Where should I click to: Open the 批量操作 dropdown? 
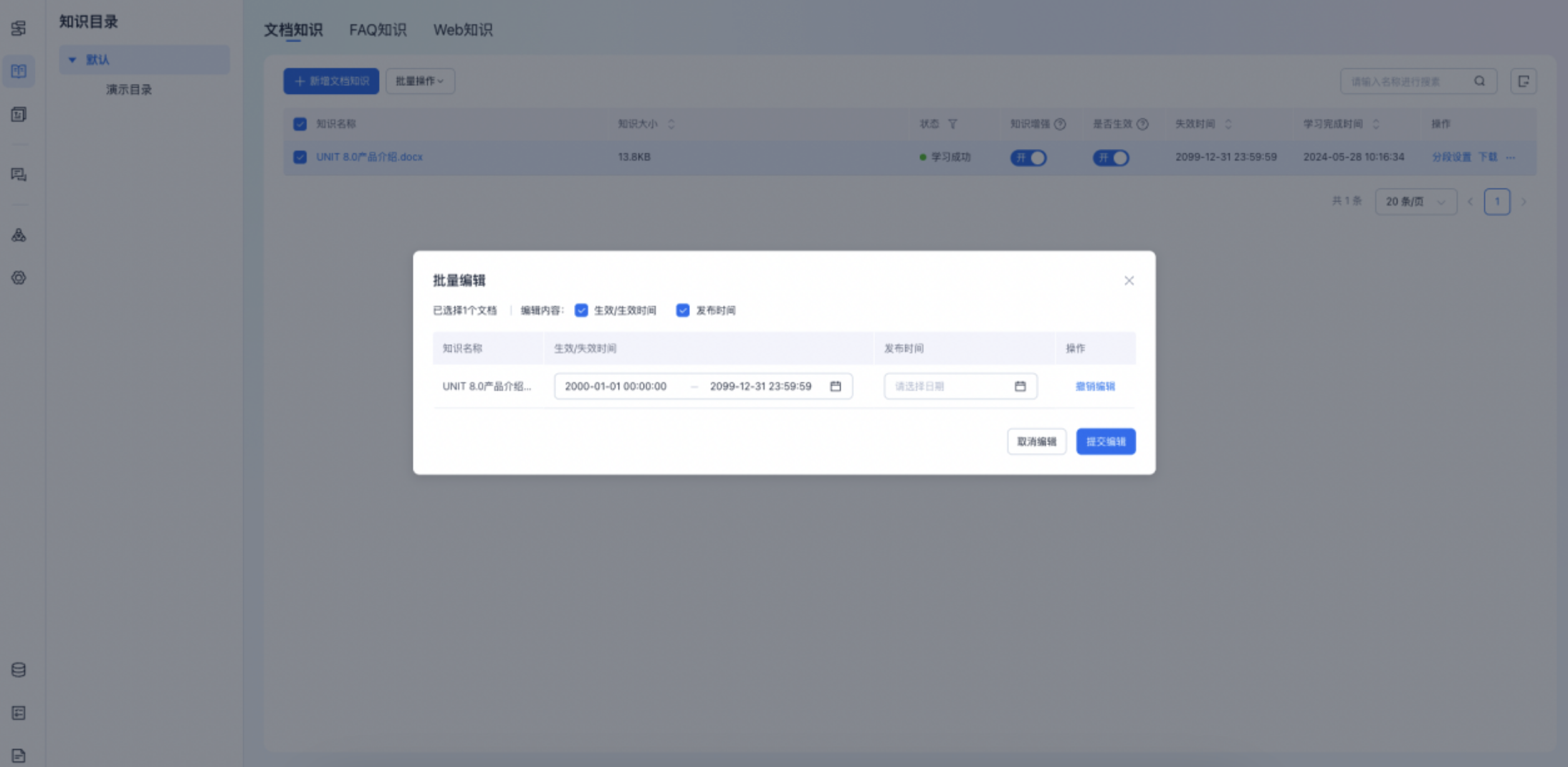click(420, 81)
